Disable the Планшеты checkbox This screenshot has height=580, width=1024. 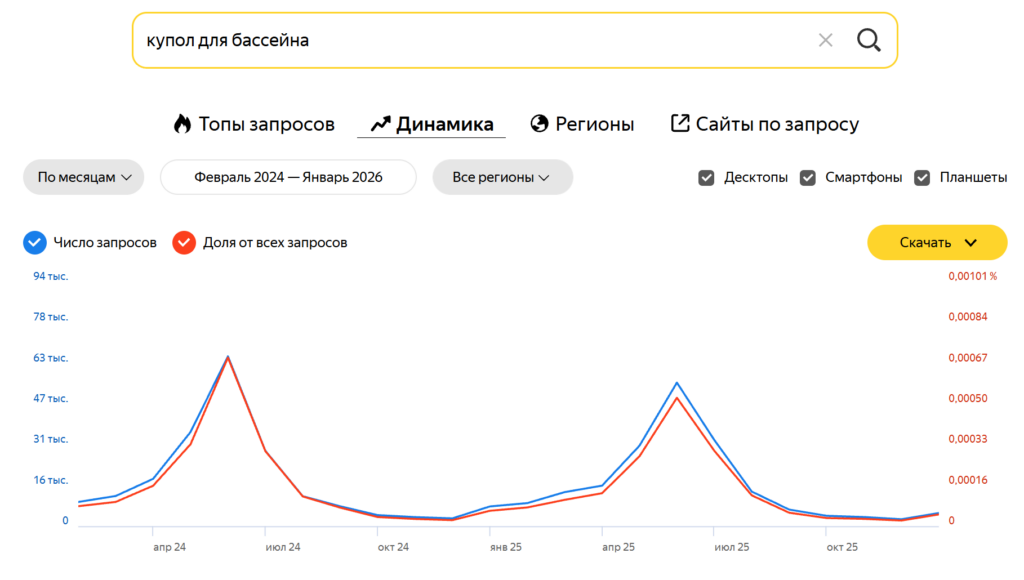click(922, 178)
